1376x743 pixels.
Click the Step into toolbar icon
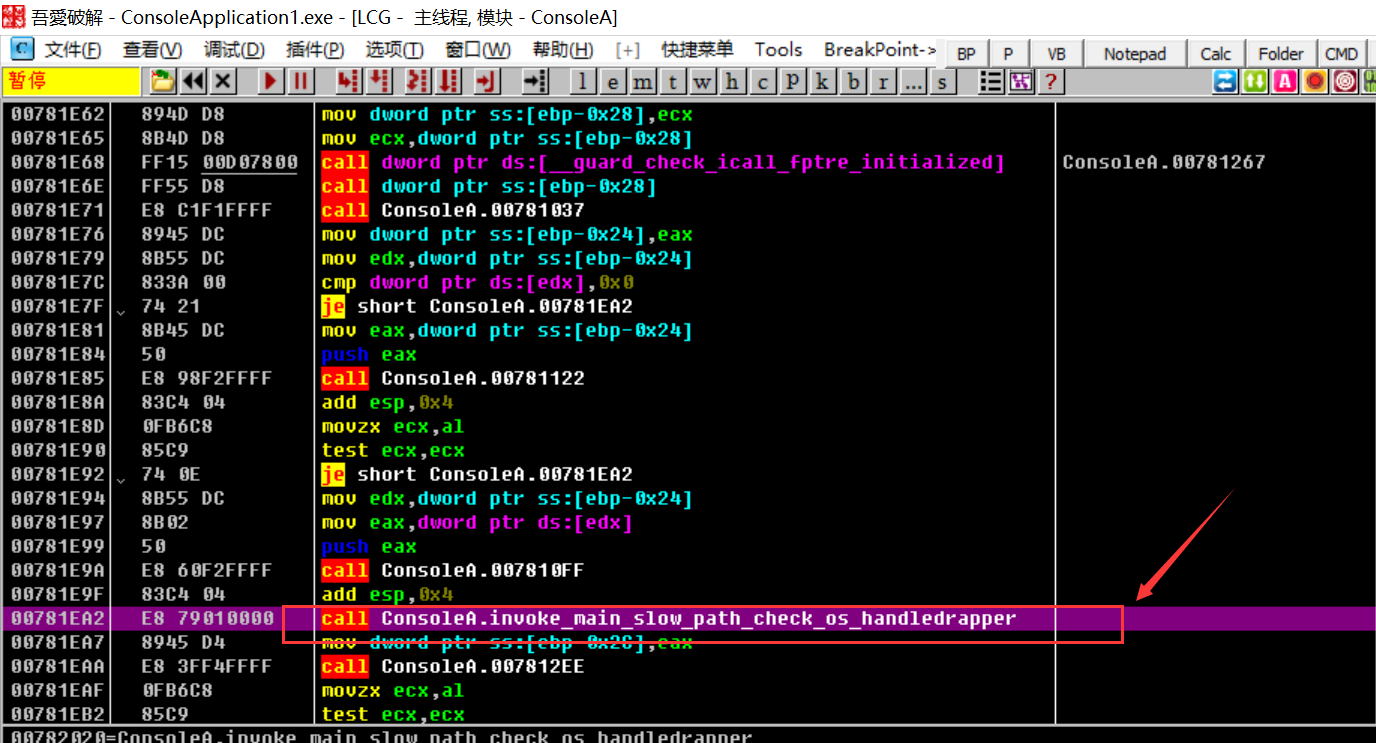click(347, 81)
